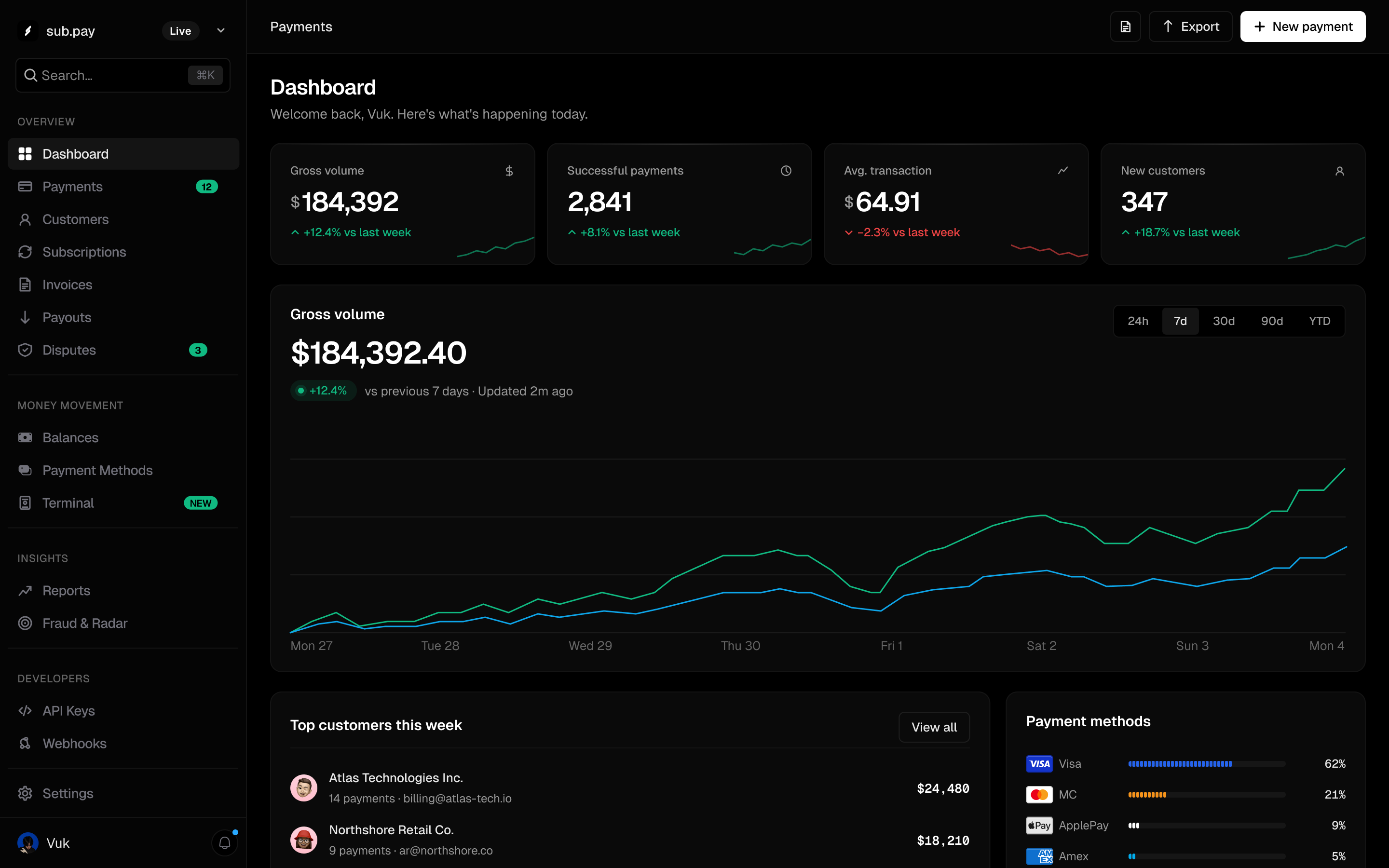
Task: Click the Vuk user avatar
Action: point(27,843)
